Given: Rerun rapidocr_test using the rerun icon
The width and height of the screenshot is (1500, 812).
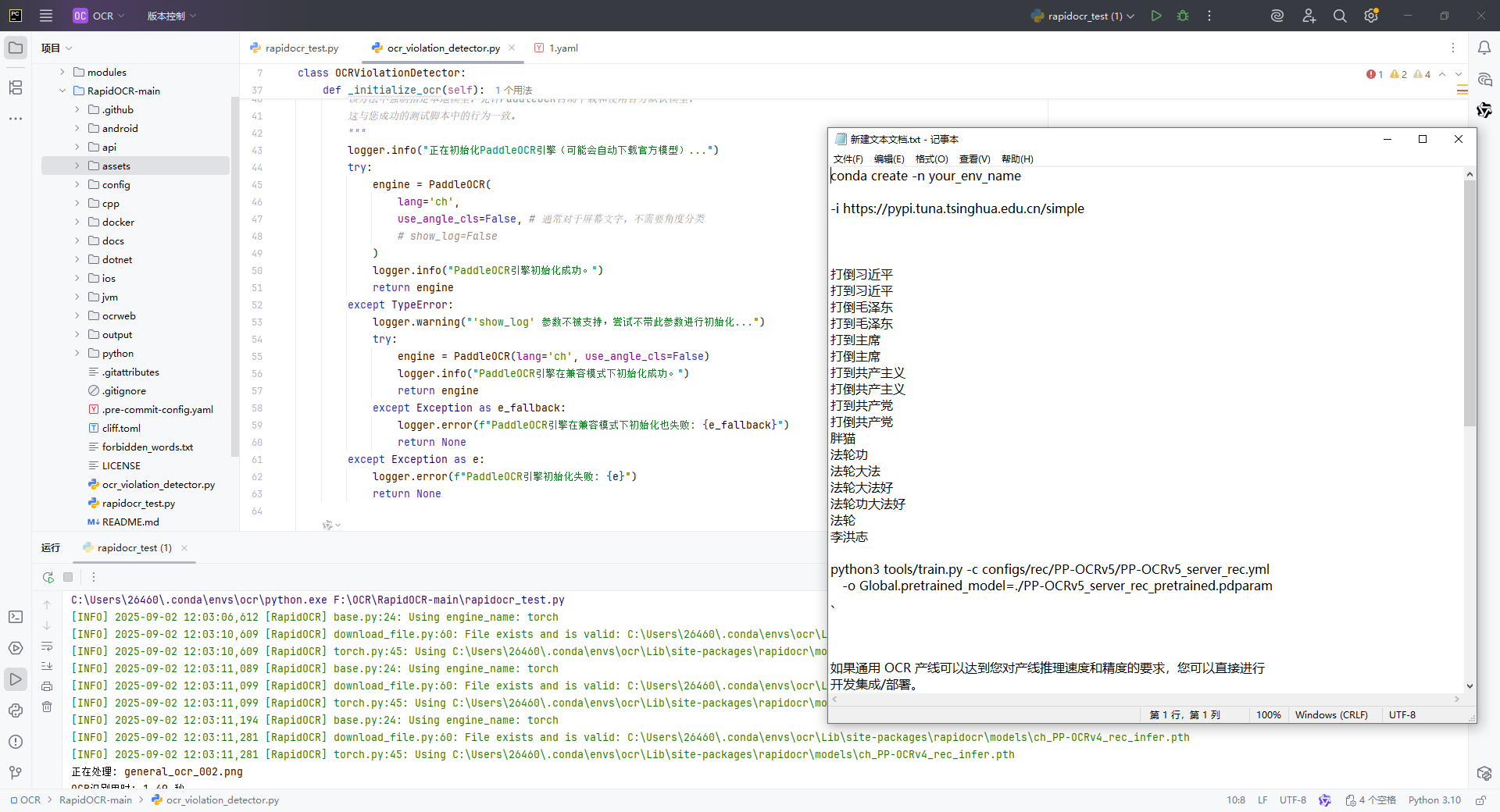Looking at the screenshot, I should (48, 577).
